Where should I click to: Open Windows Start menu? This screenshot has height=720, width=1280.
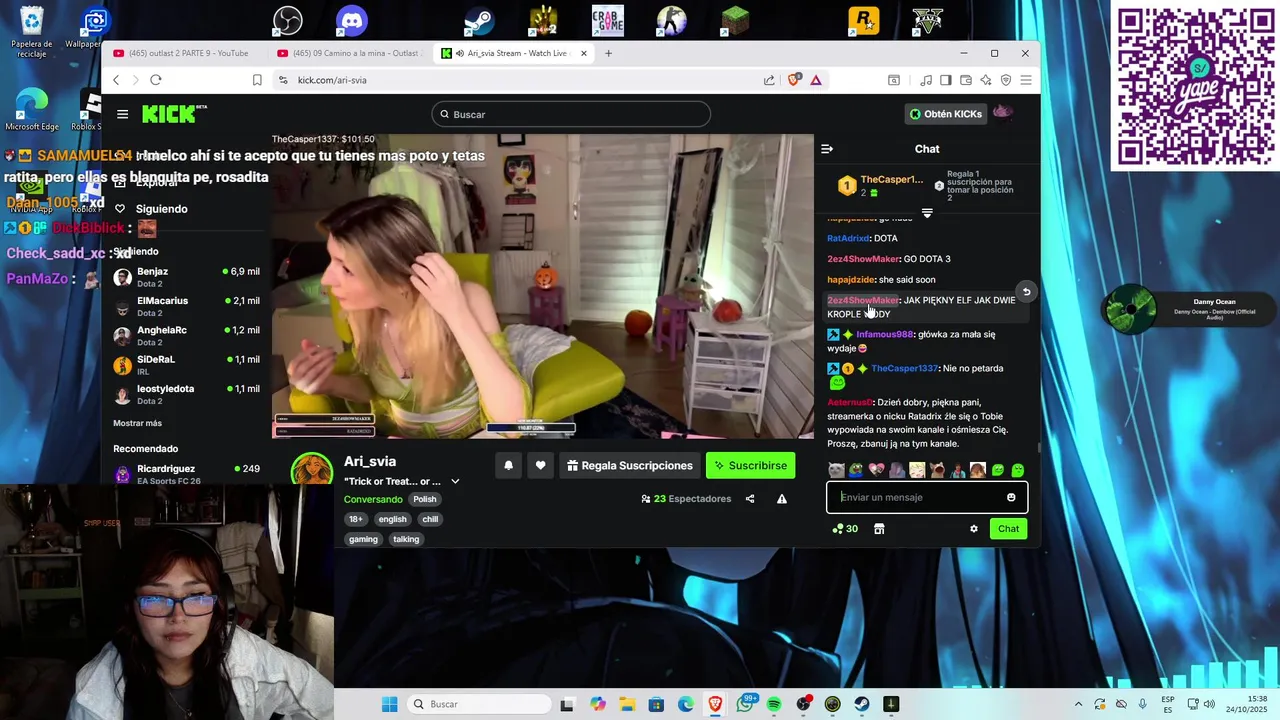pyautogui.click(x=390, y=704)
